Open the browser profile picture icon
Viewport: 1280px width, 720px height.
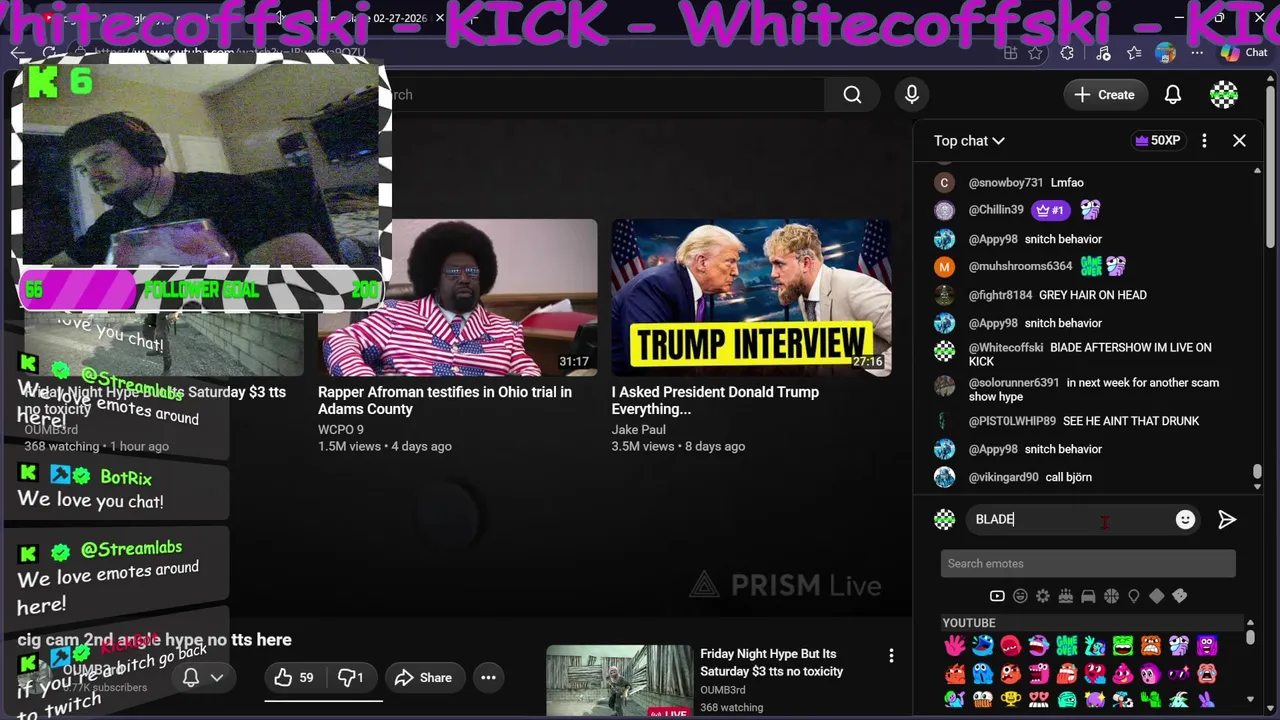point(1165,53)
